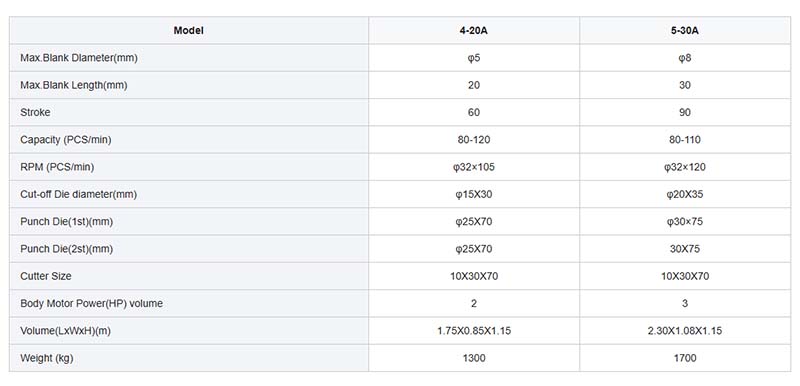Click the 2.30X1.08X1.15 volume cell
Screen dimensions: 800x386
(x=685, y=331)
